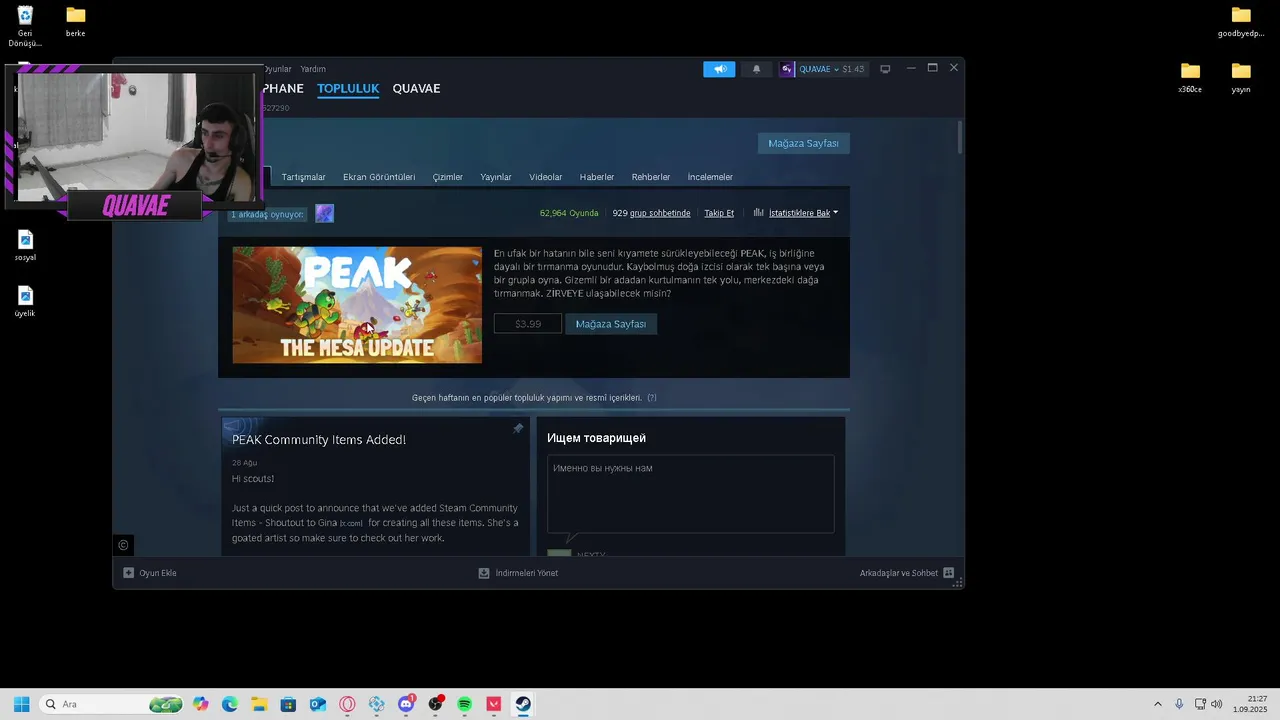
Task: Open Arkadaşlar ve Sohbet panel
Action: tap(907, 573)
